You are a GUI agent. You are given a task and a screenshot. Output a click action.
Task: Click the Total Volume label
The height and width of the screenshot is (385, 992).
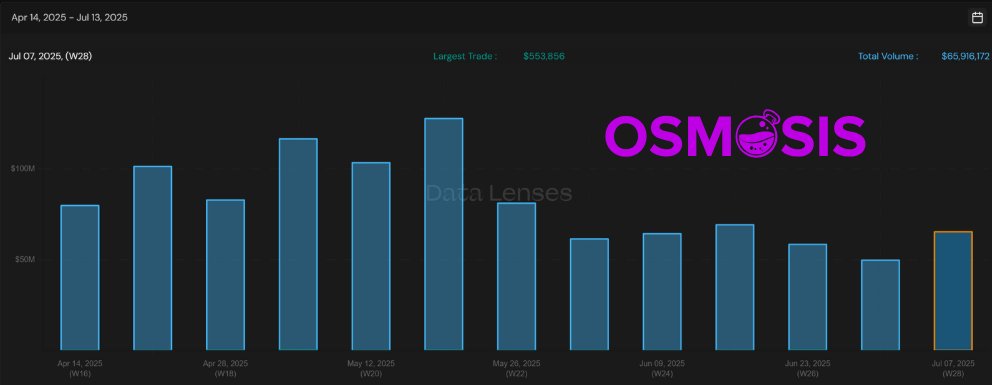click(888, 56)
